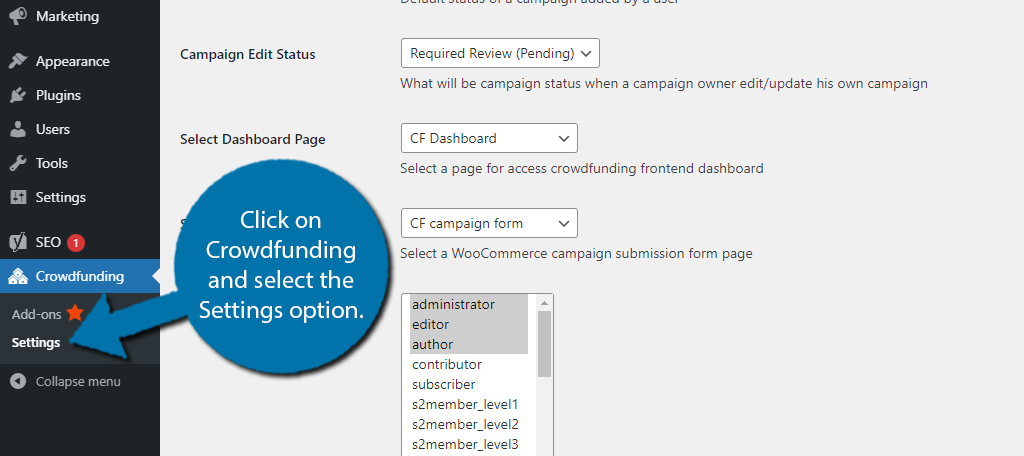
Task: Click the Campaign Edit Status label
Action: (248, 54)
